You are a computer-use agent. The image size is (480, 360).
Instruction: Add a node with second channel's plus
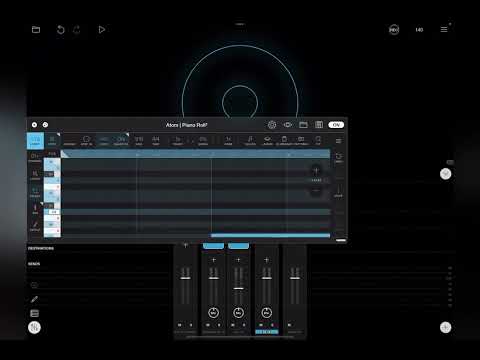214,260
